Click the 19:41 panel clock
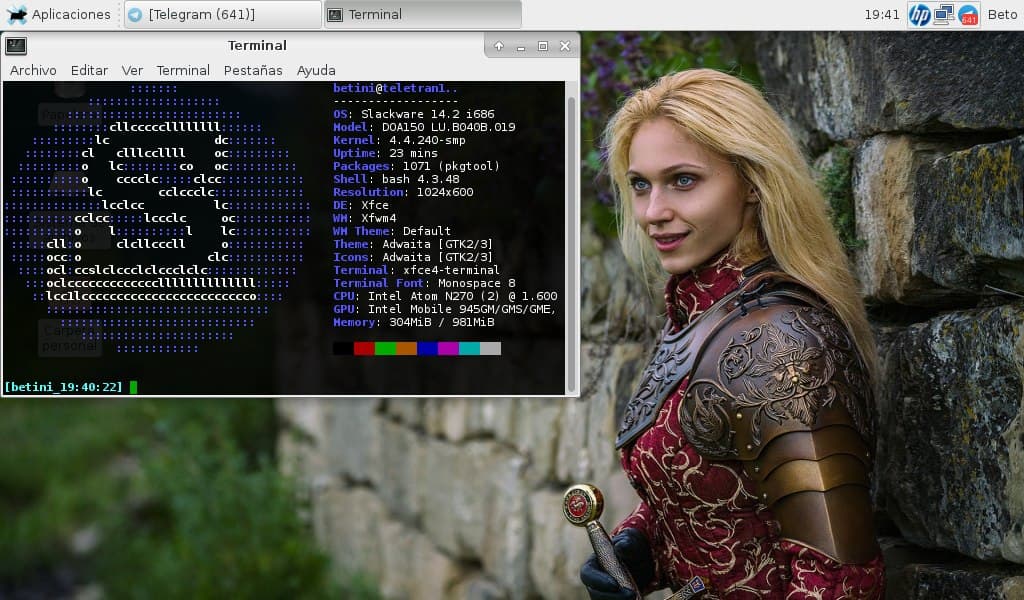This screenshot has height=600, width=1024. pyautogui.click(x=881, y=15)
